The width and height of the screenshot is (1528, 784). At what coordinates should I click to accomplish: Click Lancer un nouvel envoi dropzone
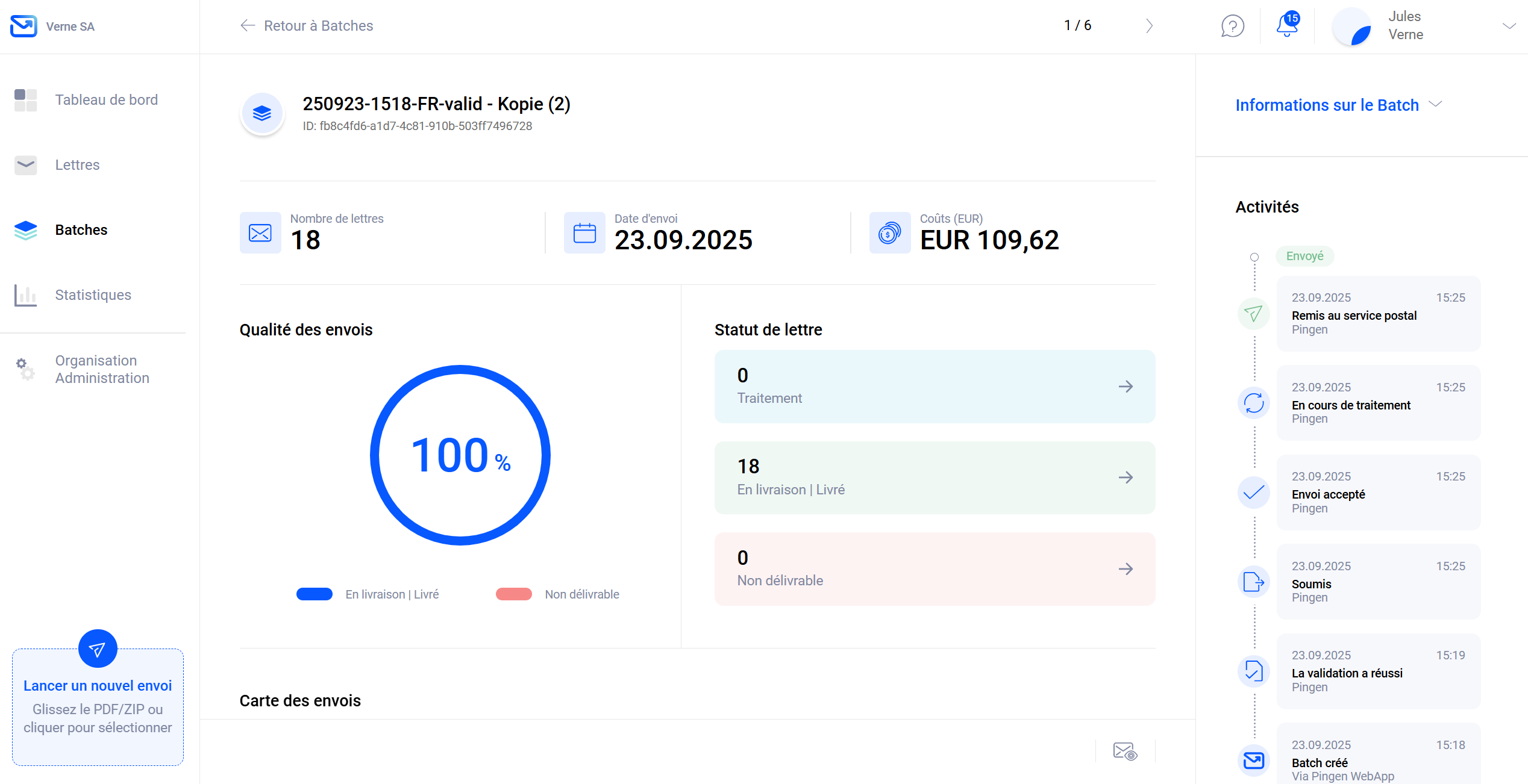[x=98, y=708]
